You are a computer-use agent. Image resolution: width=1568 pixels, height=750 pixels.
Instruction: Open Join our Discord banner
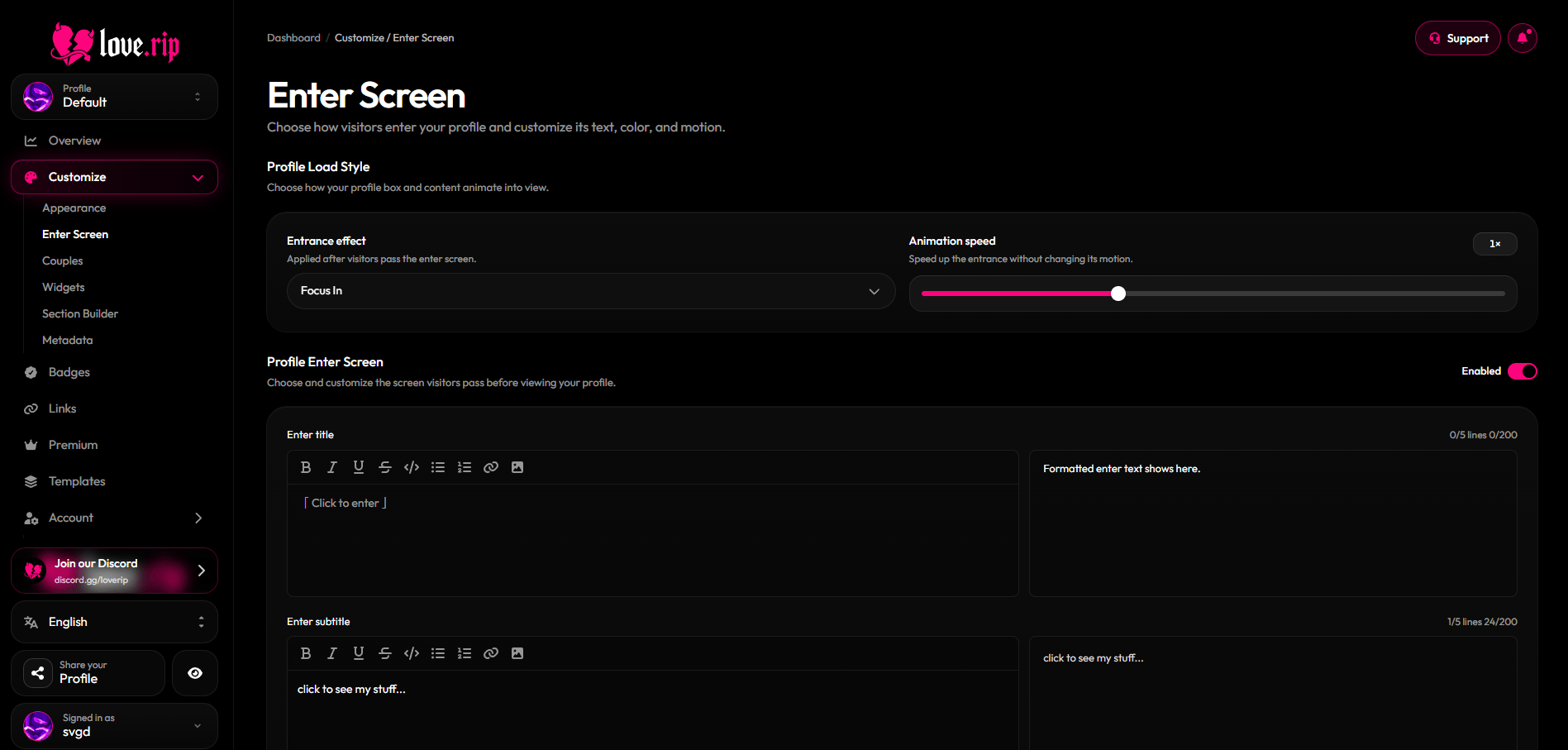click(114, 571)
